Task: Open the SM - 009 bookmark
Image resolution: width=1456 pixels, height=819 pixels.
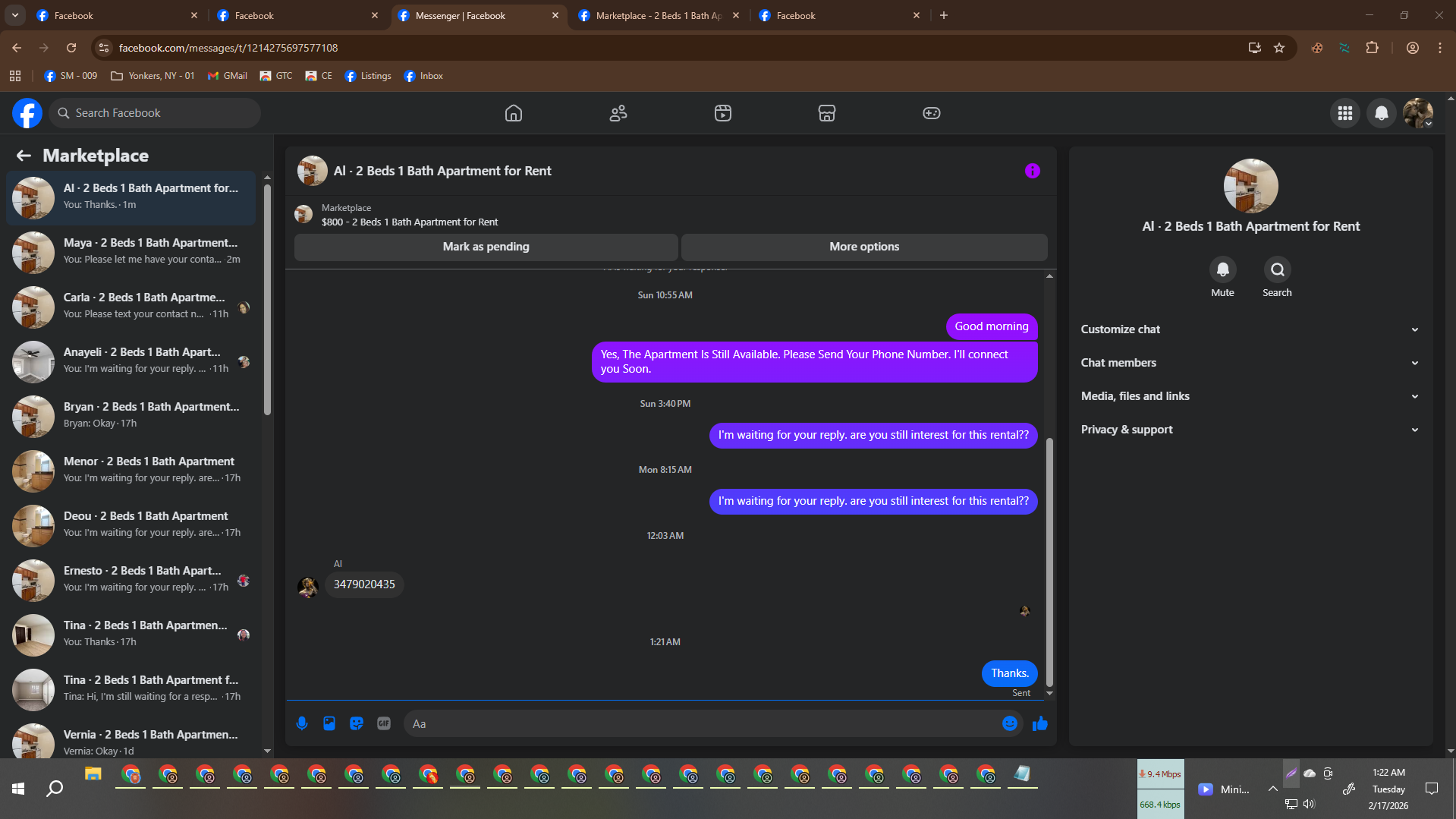Action: click(x=71, y=76)
